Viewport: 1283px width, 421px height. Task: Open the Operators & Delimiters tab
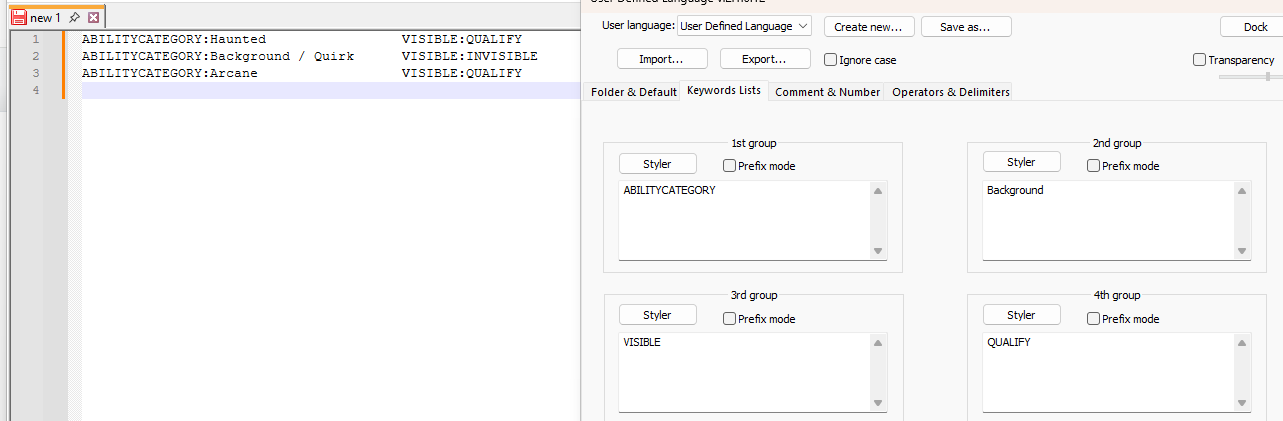point(950,92)
